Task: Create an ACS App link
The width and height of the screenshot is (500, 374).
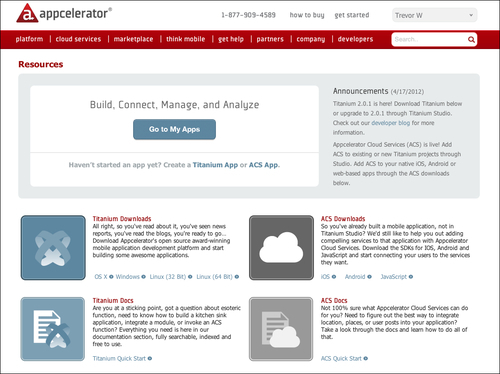Action: pyautogui.click(x=263, y=165)
